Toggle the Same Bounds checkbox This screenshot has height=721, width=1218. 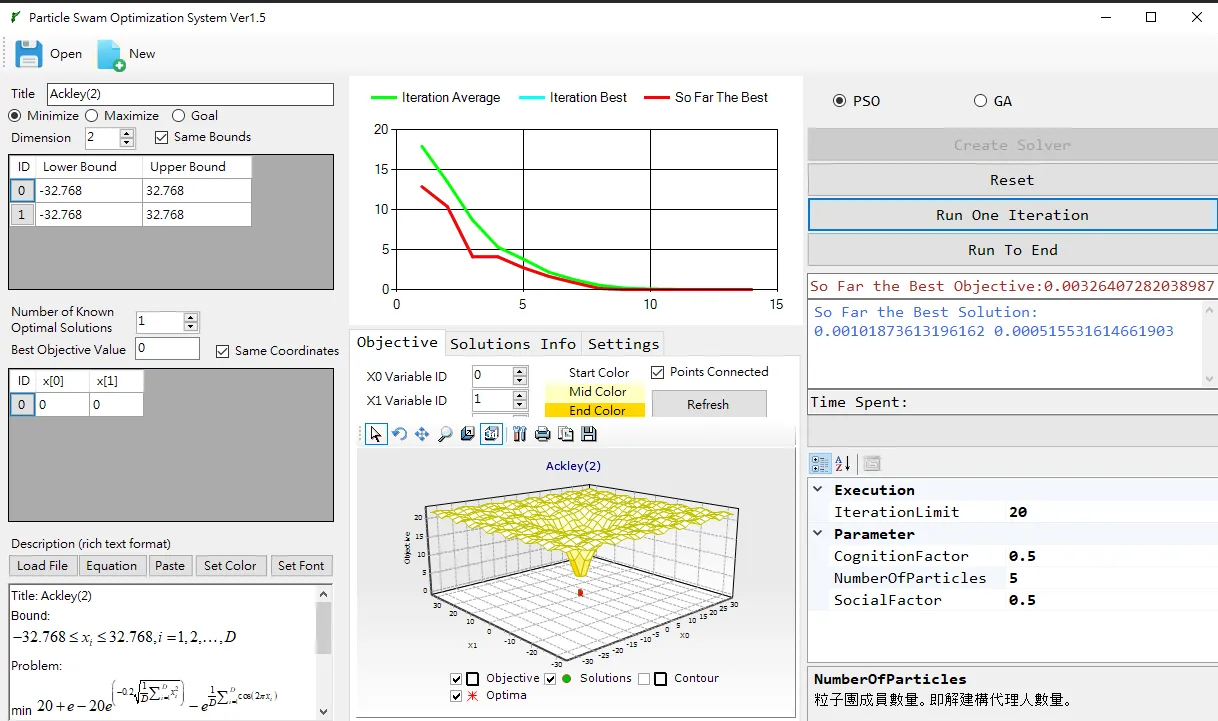pos(162,137)
